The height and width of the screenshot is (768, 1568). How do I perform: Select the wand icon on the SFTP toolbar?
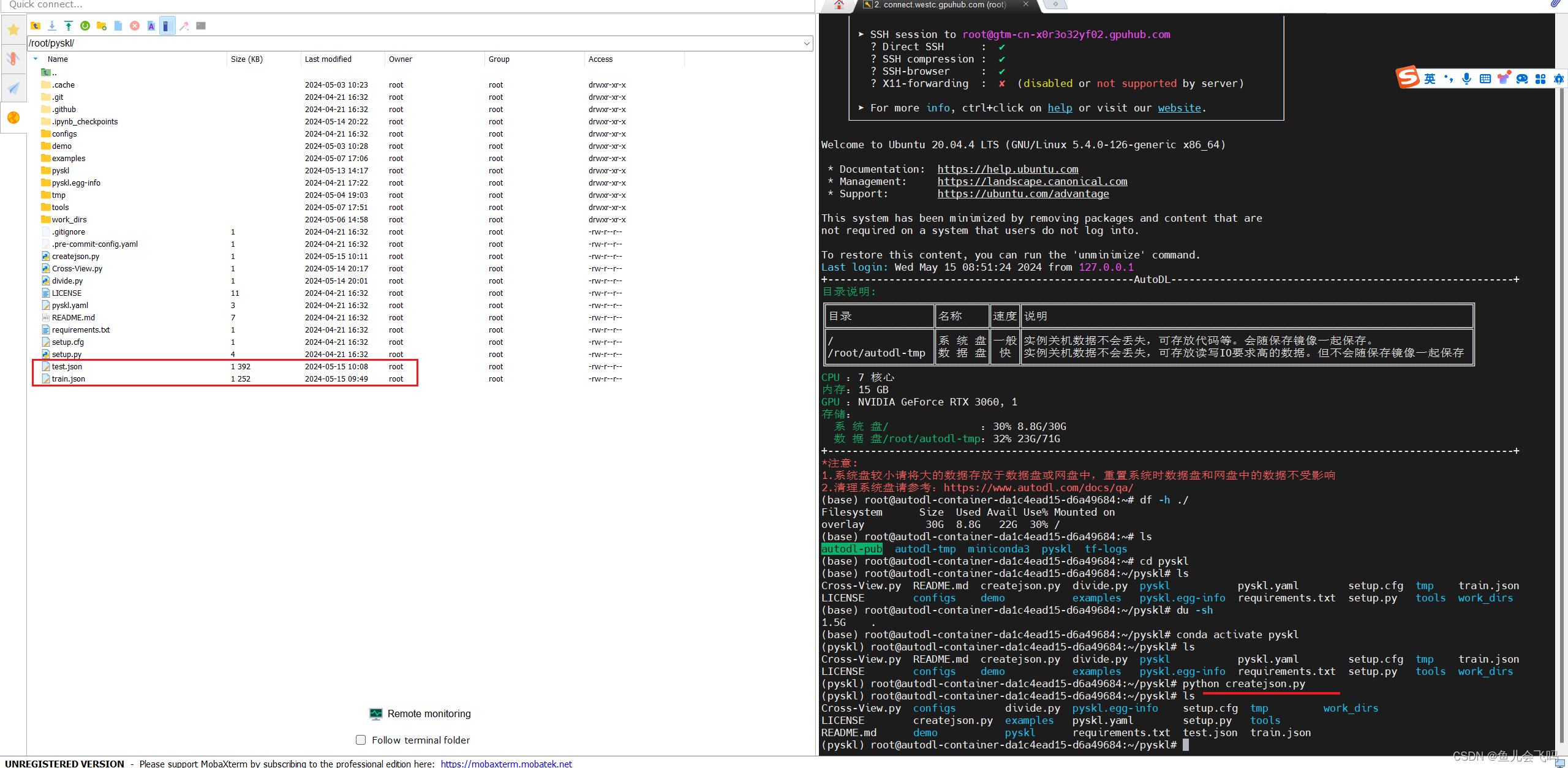click(184, 26)
